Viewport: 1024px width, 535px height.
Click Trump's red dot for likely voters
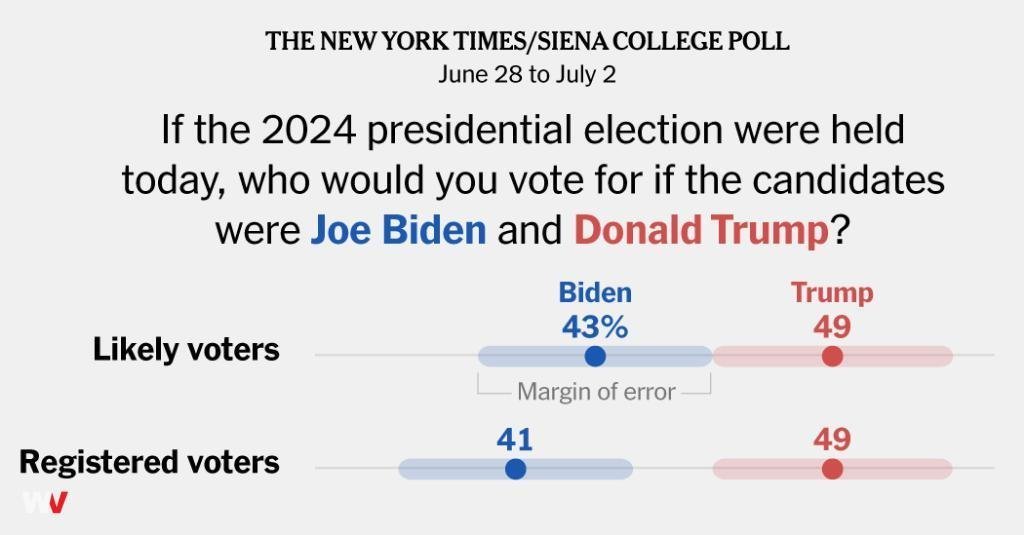coord(832,356)
